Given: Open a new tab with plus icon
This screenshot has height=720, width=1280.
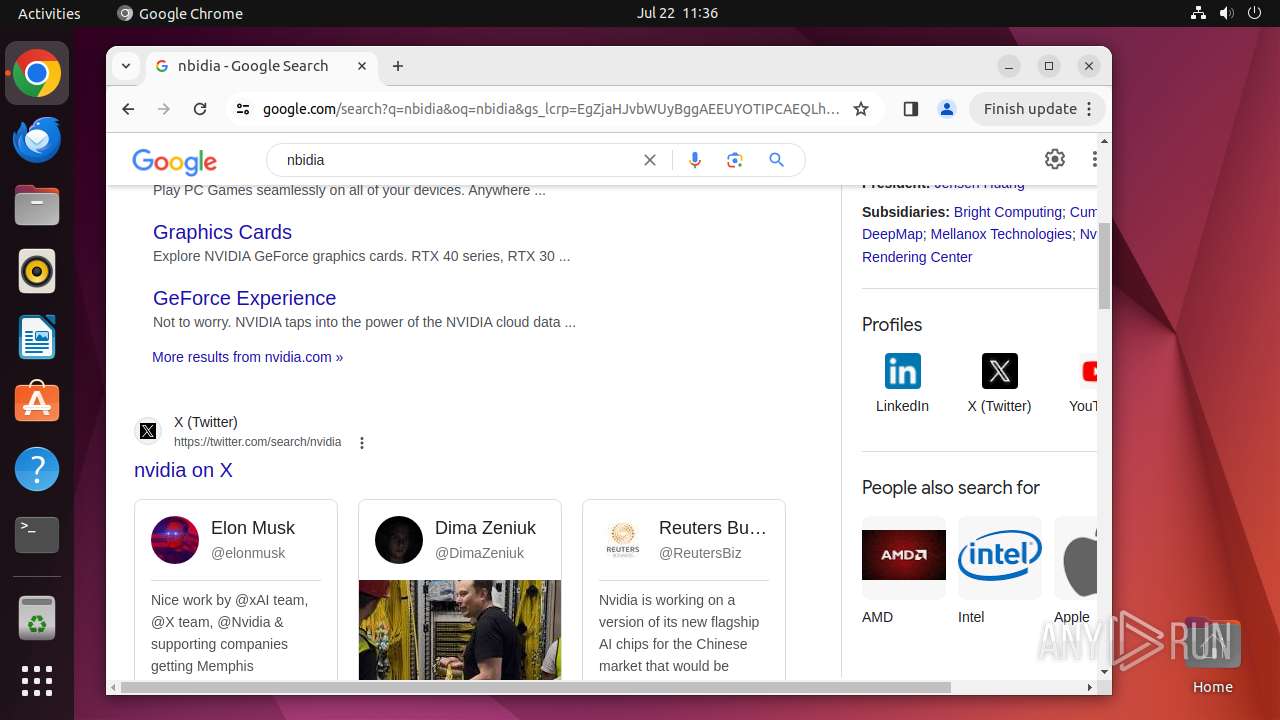Looking at the screenshot, I should click(398, 66).
